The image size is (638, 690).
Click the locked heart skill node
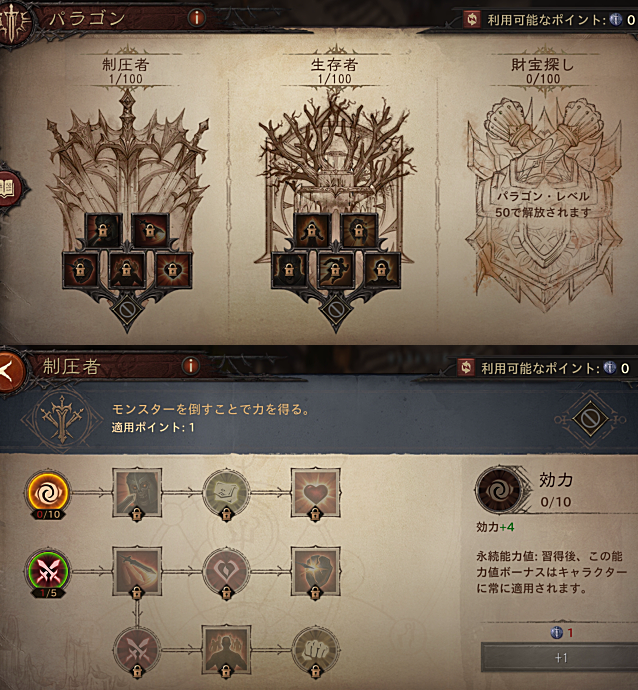click(x=315, y=493)
